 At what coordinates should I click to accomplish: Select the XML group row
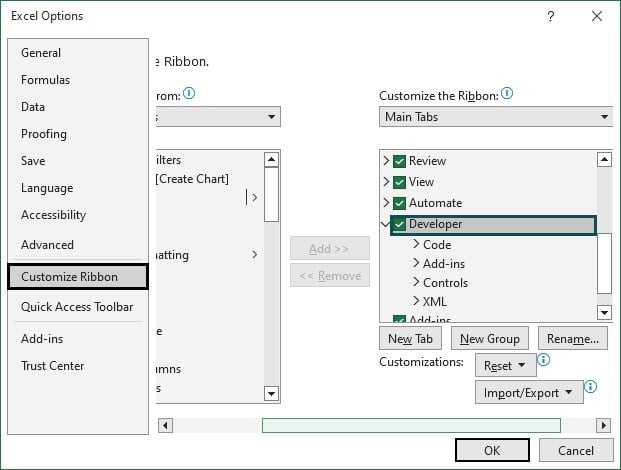[435, 302]
